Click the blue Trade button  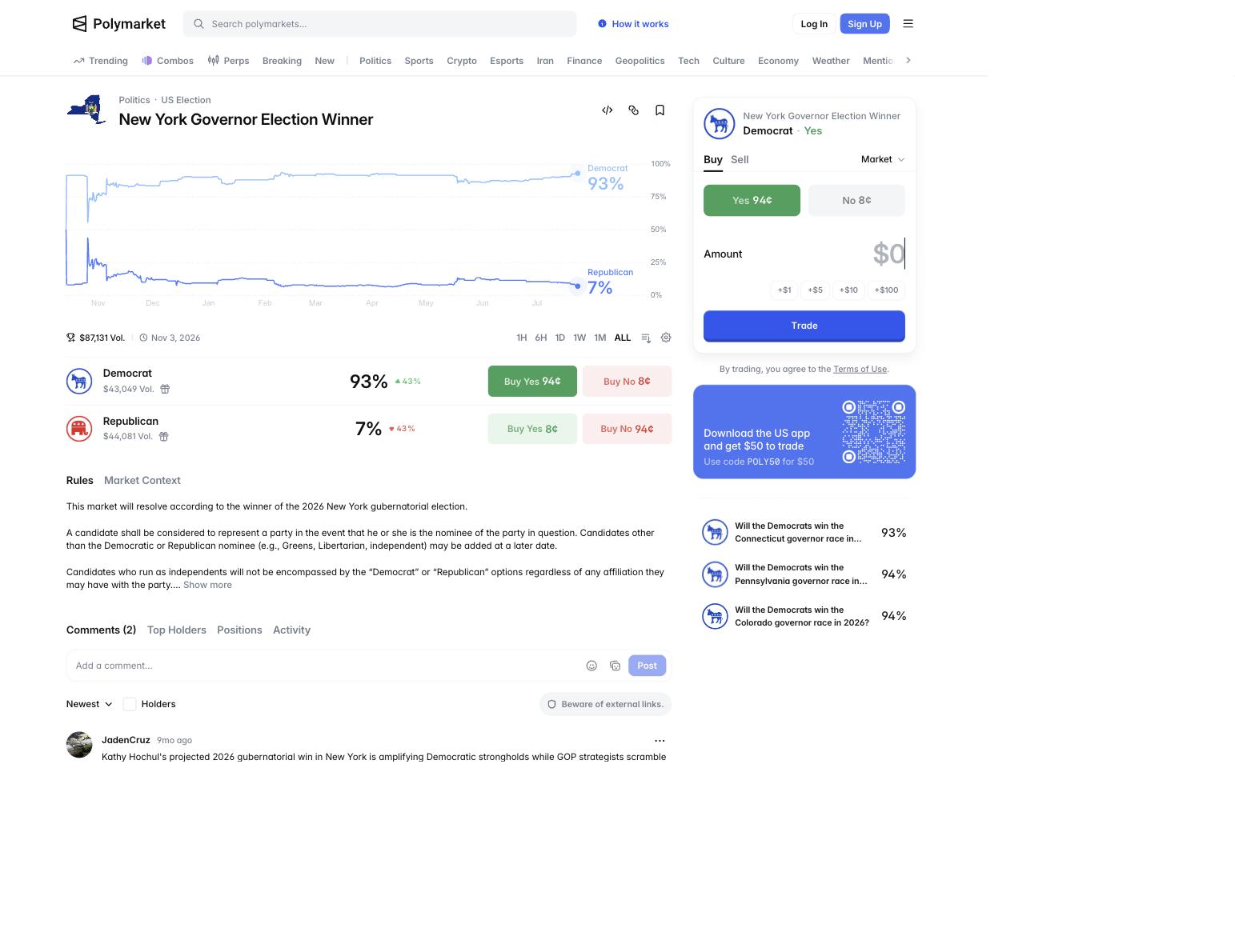[804, 326]
